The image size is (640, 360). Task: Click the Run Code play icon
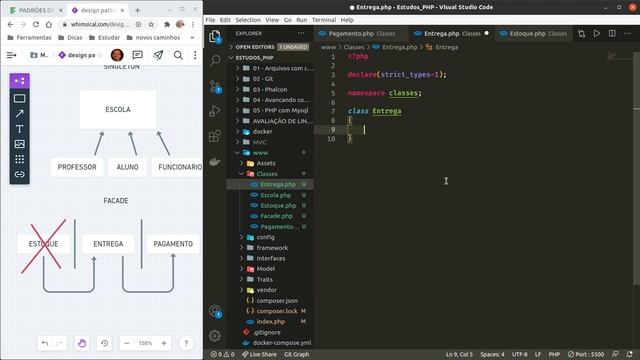click(597, 33)
